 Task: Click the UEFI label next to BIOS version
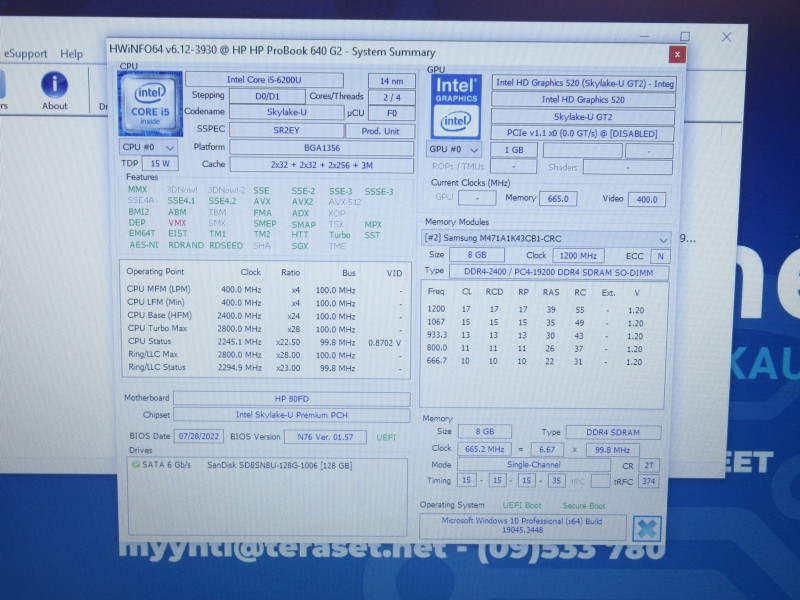point(386,437)
